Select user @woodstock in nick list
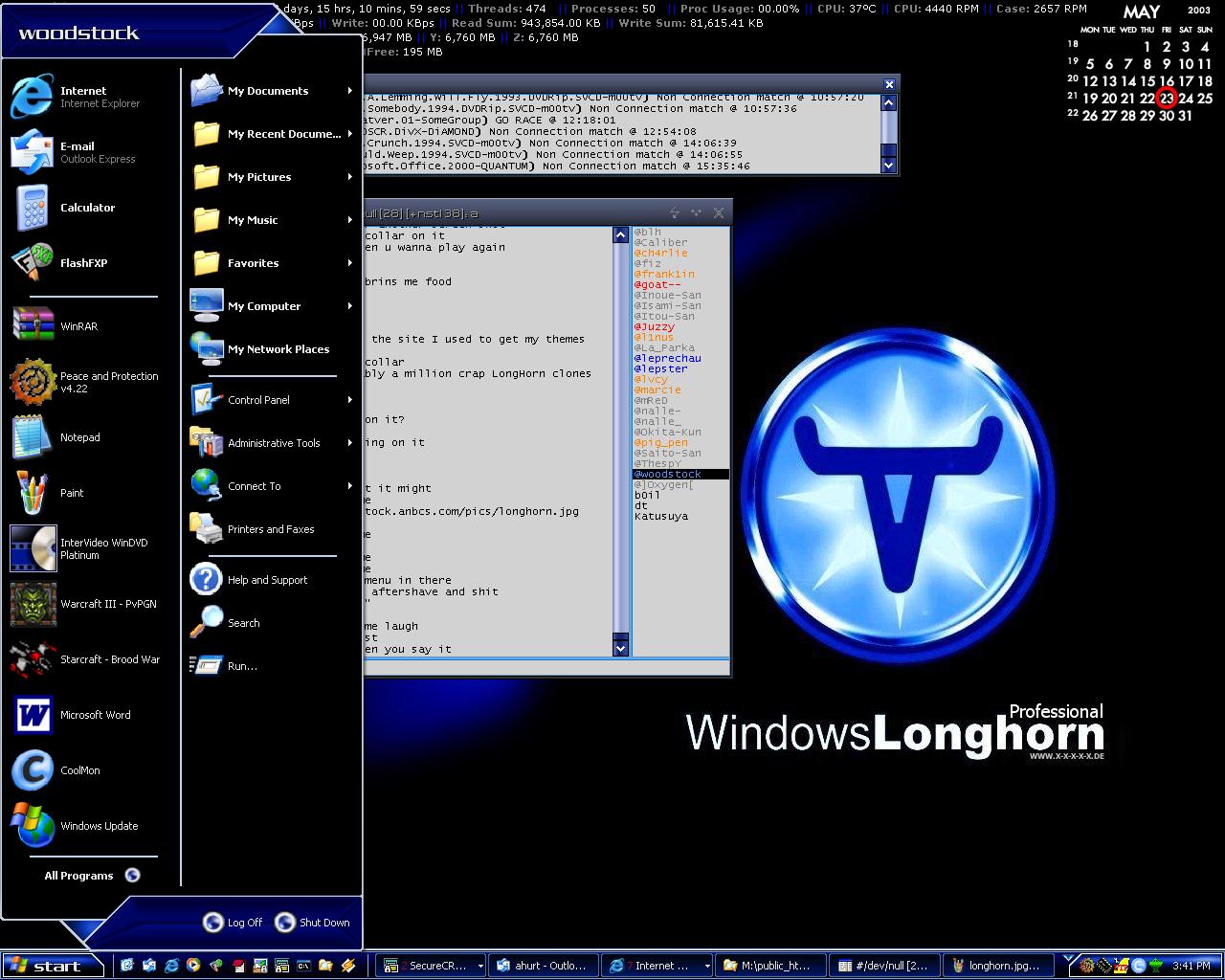This screenshot has height=980, width=1225. point(680,474)
